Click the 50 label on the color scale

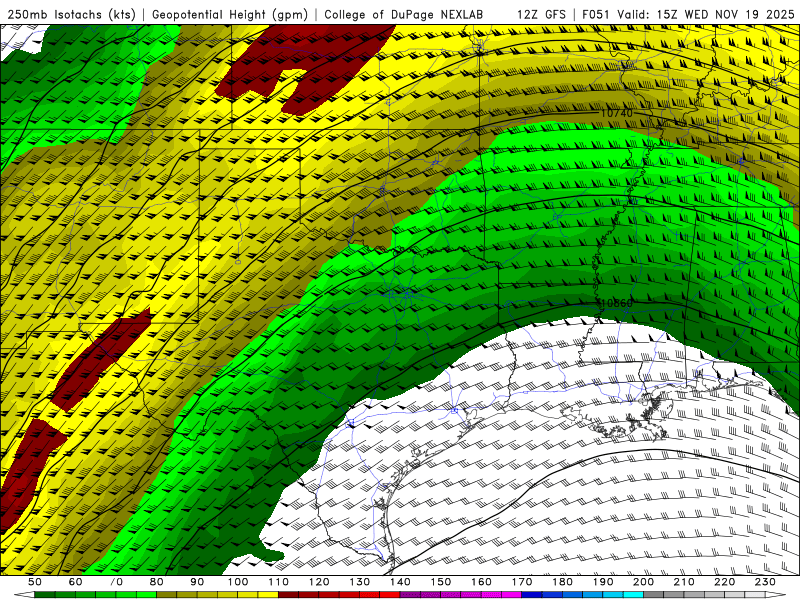click(35, 582)
